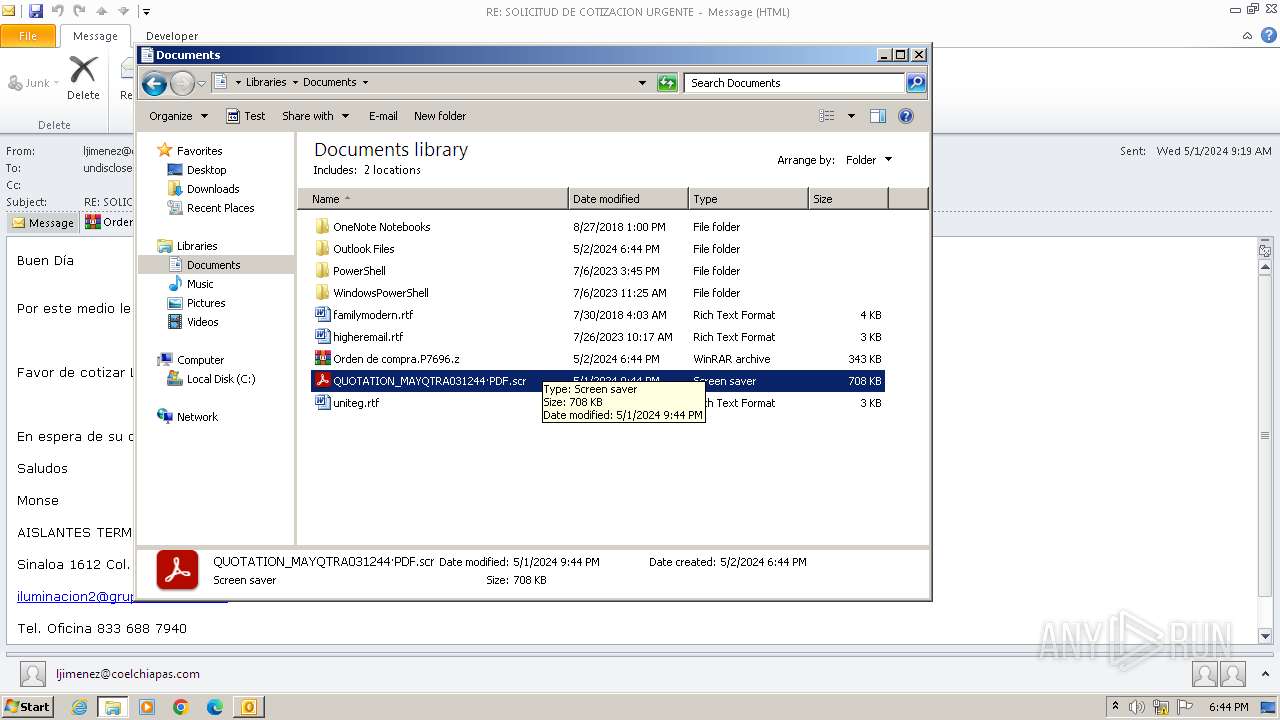Click the E-mail toolbar button
1280x720 pixels.
point(383,116)
